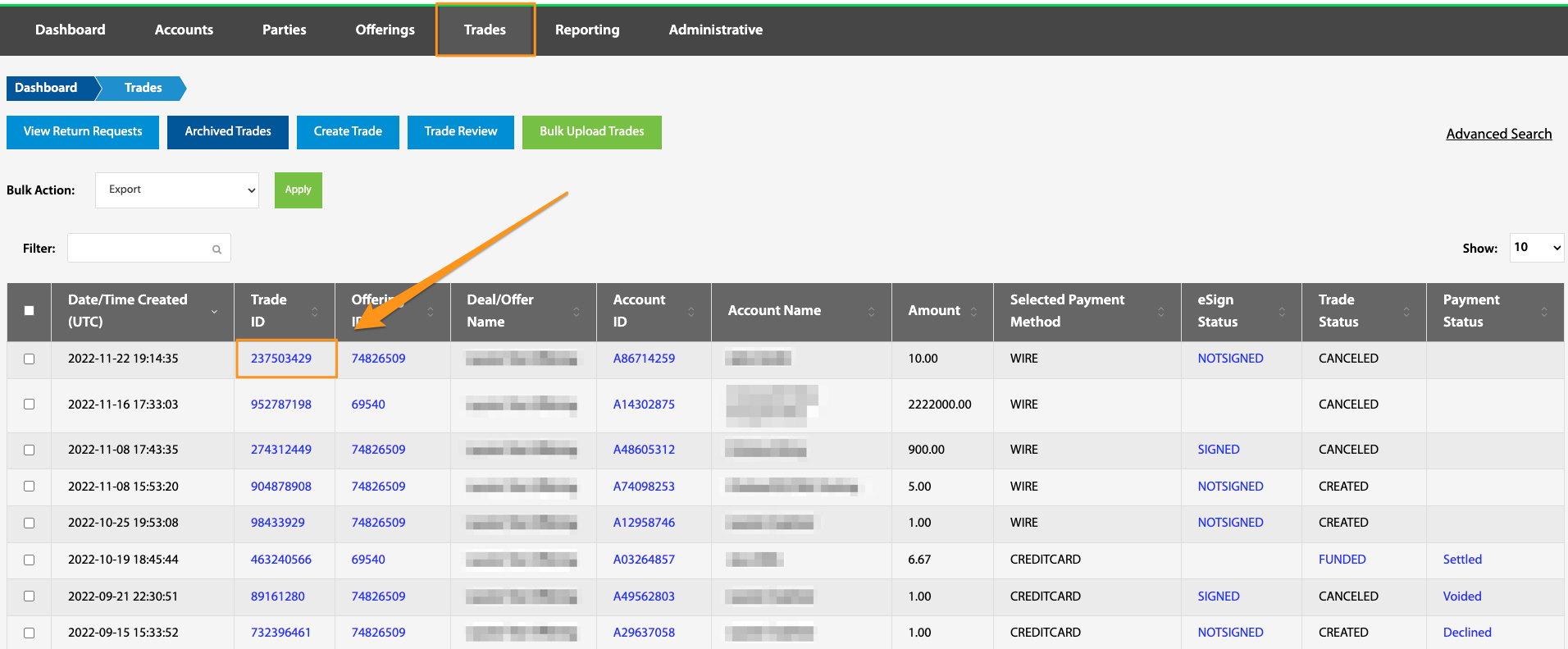The image size is (1568, 649).
Task: Click FUNDED trade status link
Action: (1342, 560)
